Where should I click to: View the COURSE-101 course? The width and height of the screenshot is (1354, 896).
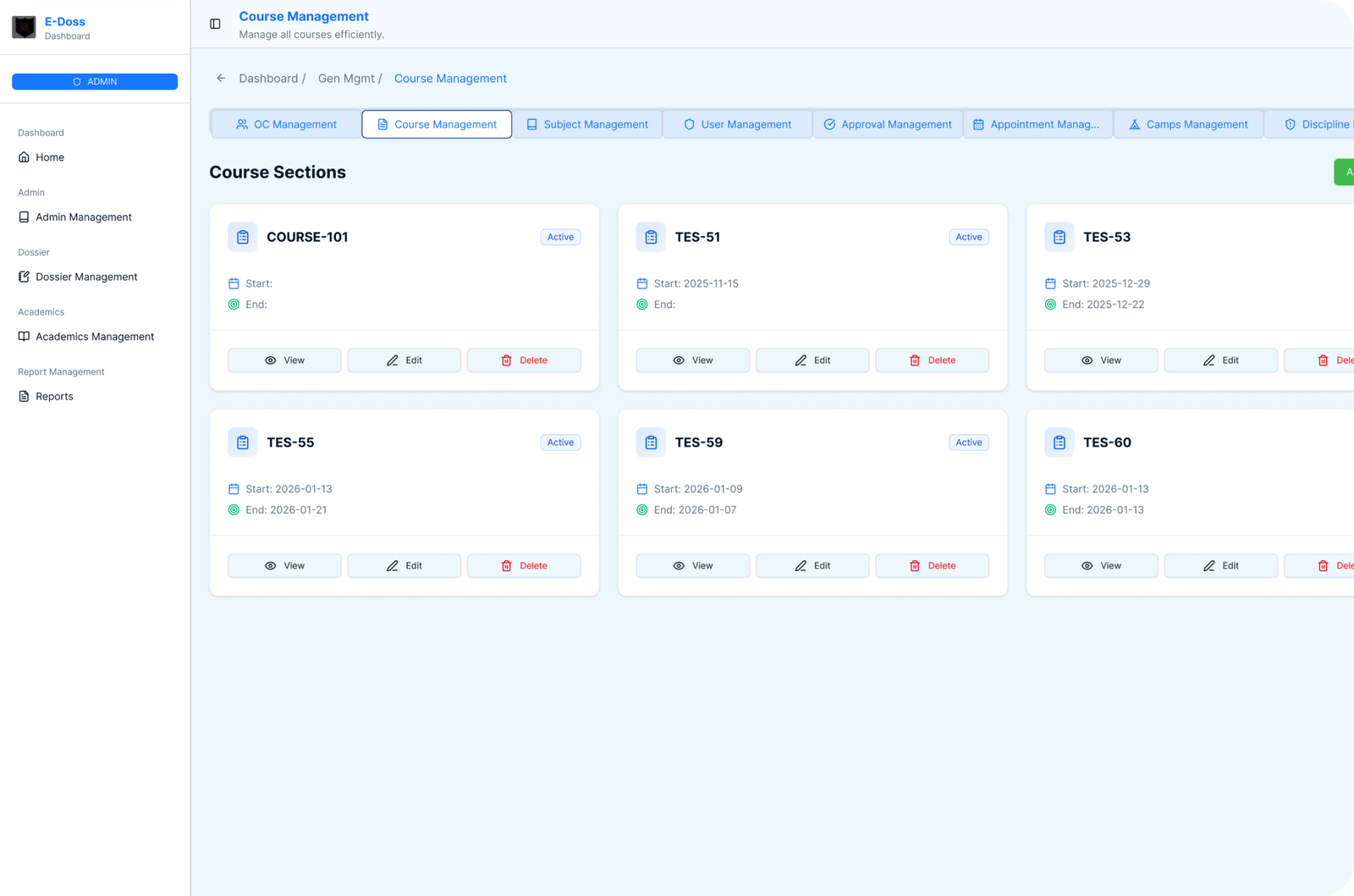(x=284, y=360)
